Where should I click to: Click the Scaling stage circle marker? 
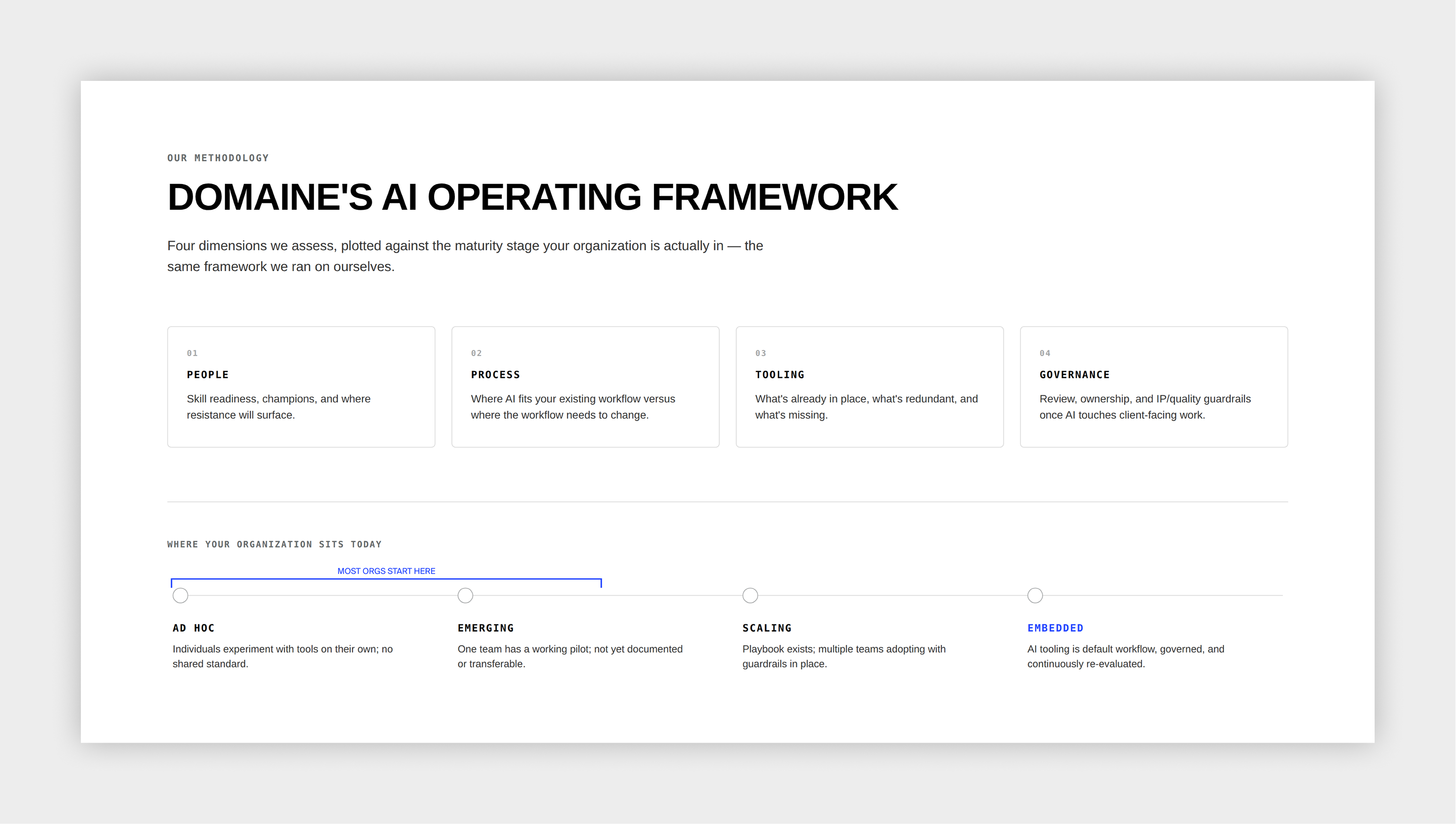[750, 596]
